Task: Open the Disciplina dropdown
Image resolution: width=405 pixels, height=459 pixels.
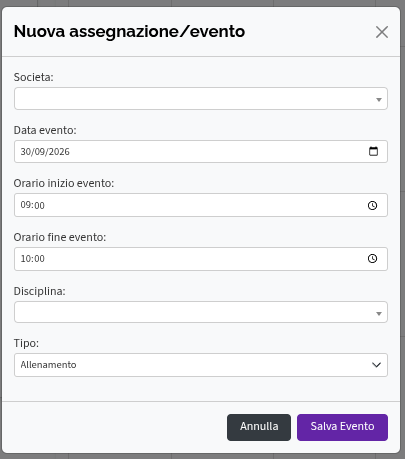Action: click(201, 312)
